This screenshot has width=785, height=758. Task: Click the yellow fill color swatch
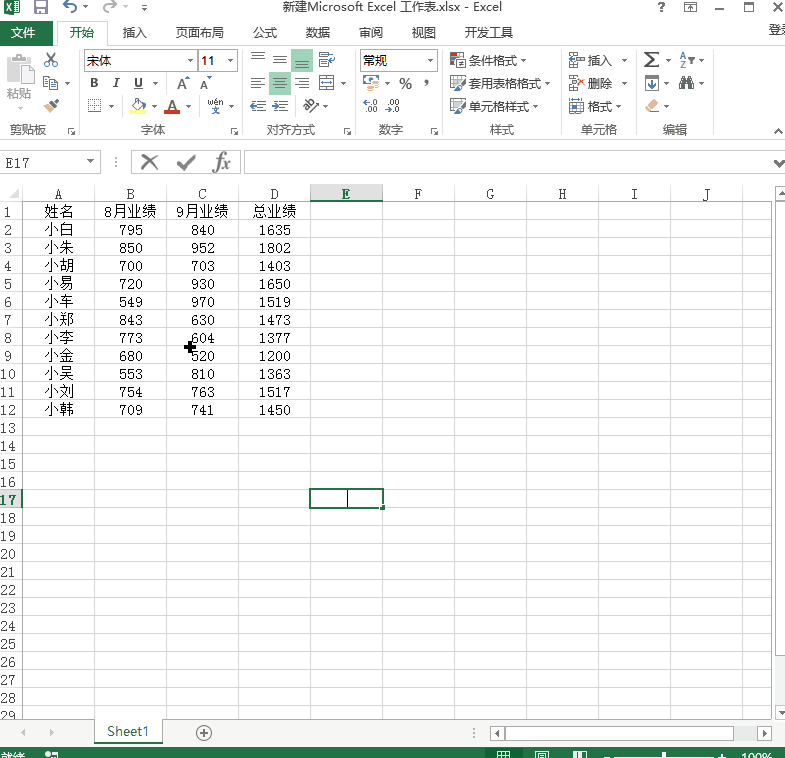pyautogui.click(x=138, y=112)
